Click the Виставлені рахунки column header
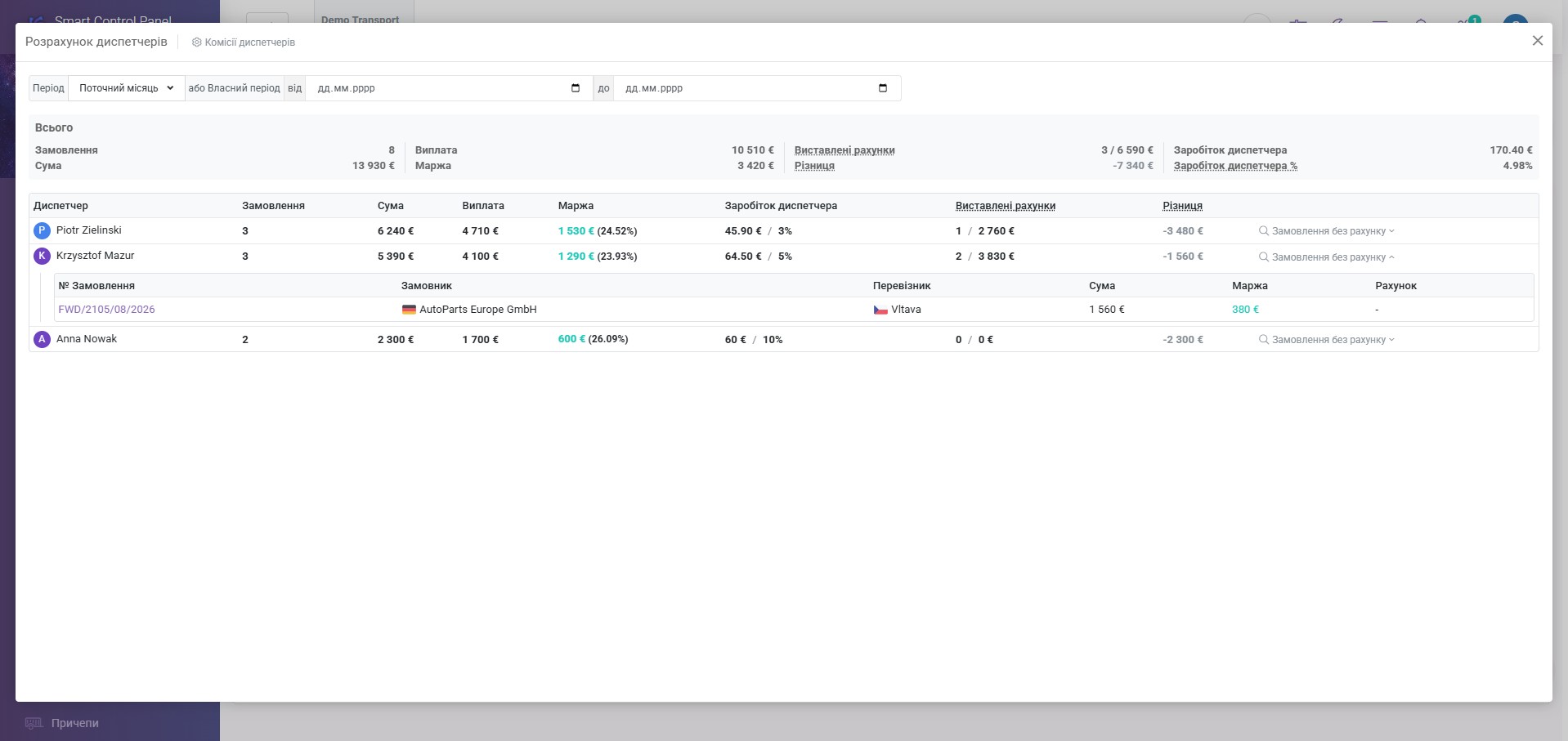The height and width of the screenshot is (741, 1568). [x=1006, y=206]
